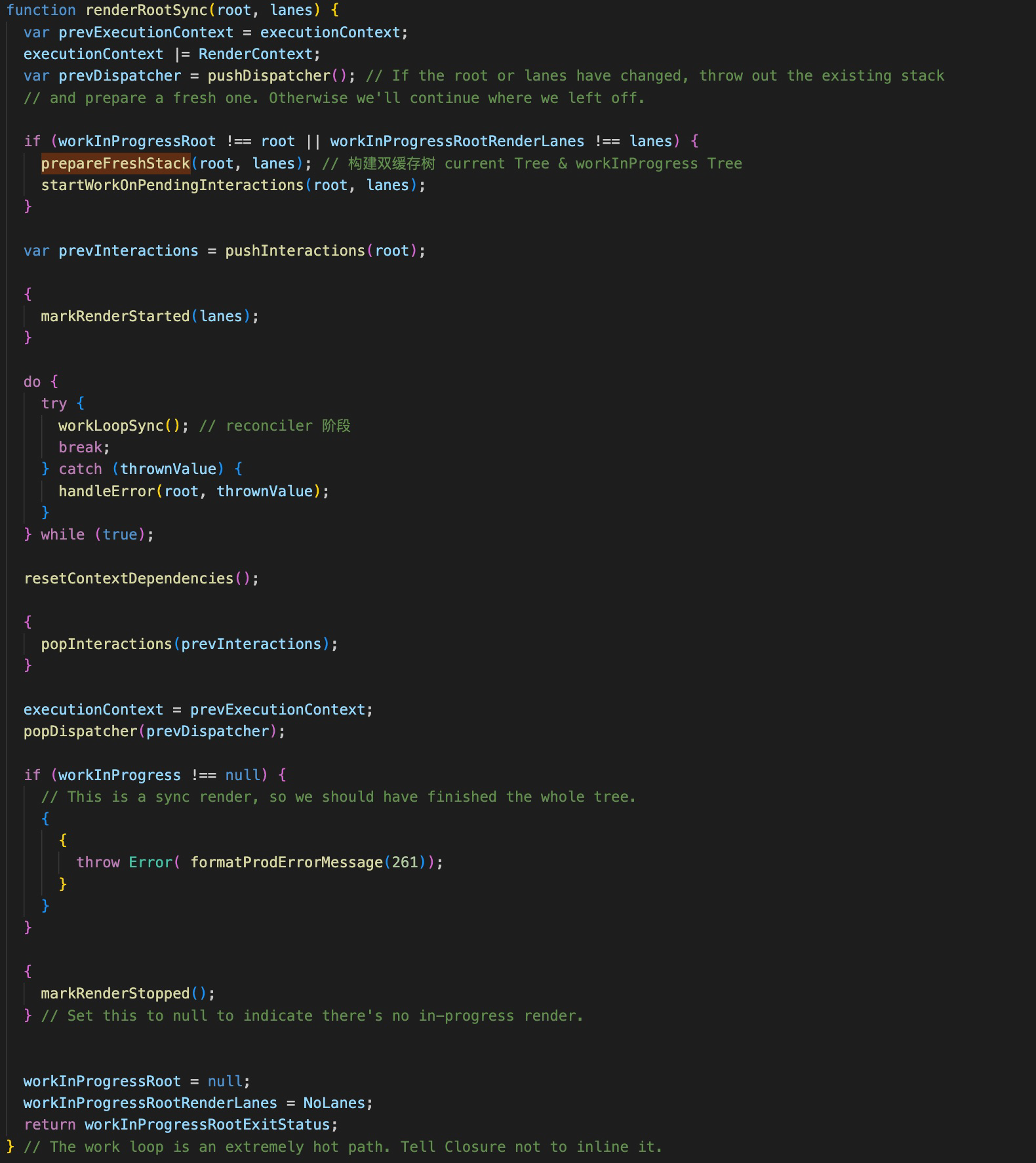The width and height of the screenshot is (1036, 1163).
Task: Click workInProgressRootRenderLanes in the if condition
Action: click(457, 142)
